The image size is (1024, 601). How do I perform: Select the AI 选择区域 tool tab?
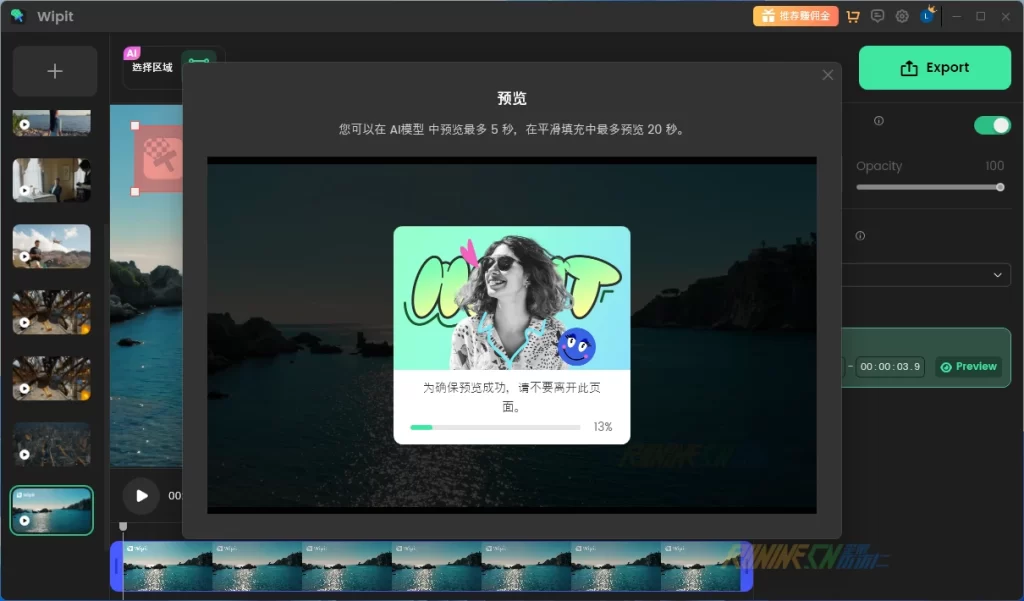pyautogui.click(x=152, y=66)
